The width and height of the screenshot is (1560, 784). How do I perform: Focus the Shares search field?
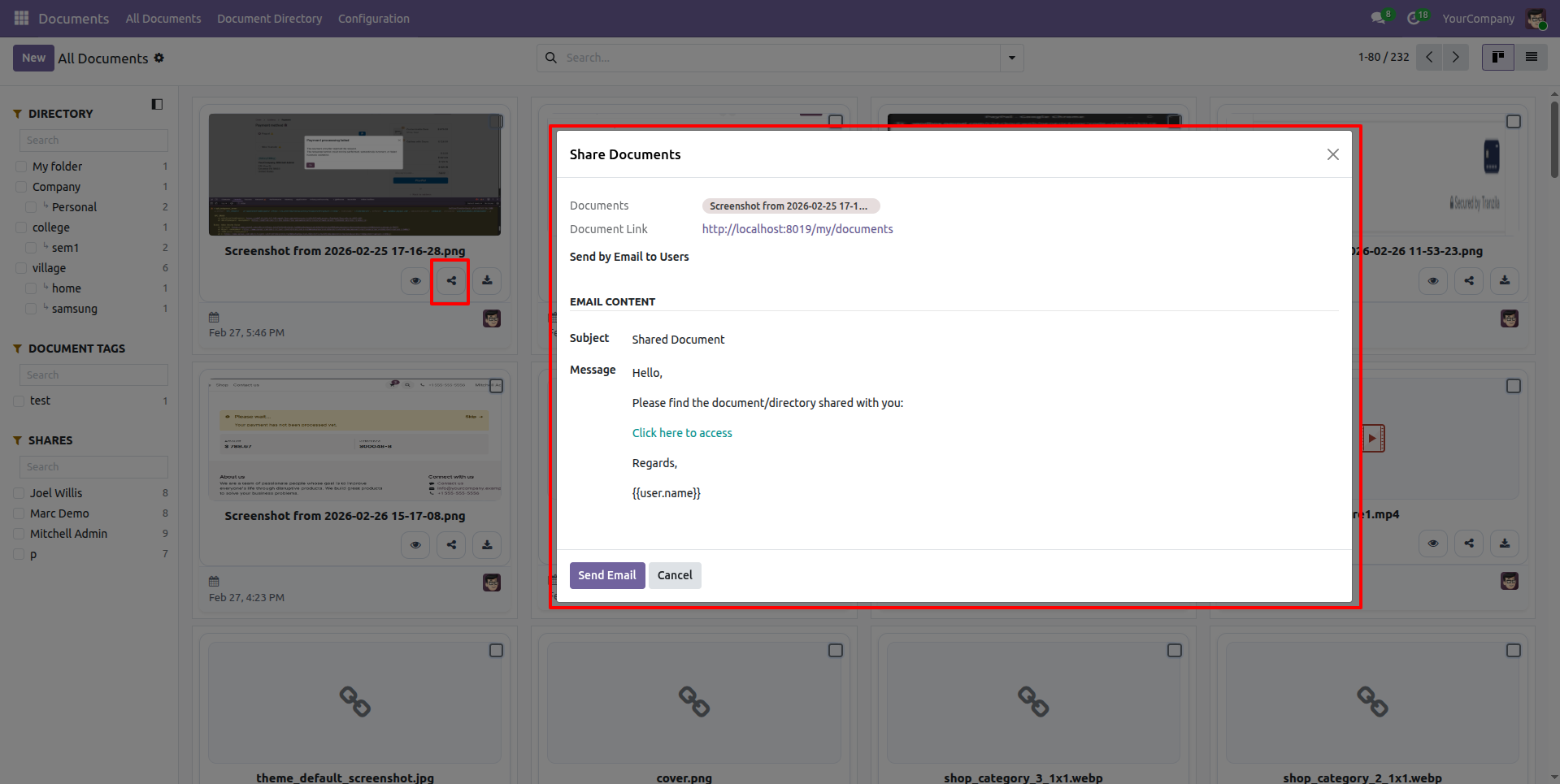point(93,467)
